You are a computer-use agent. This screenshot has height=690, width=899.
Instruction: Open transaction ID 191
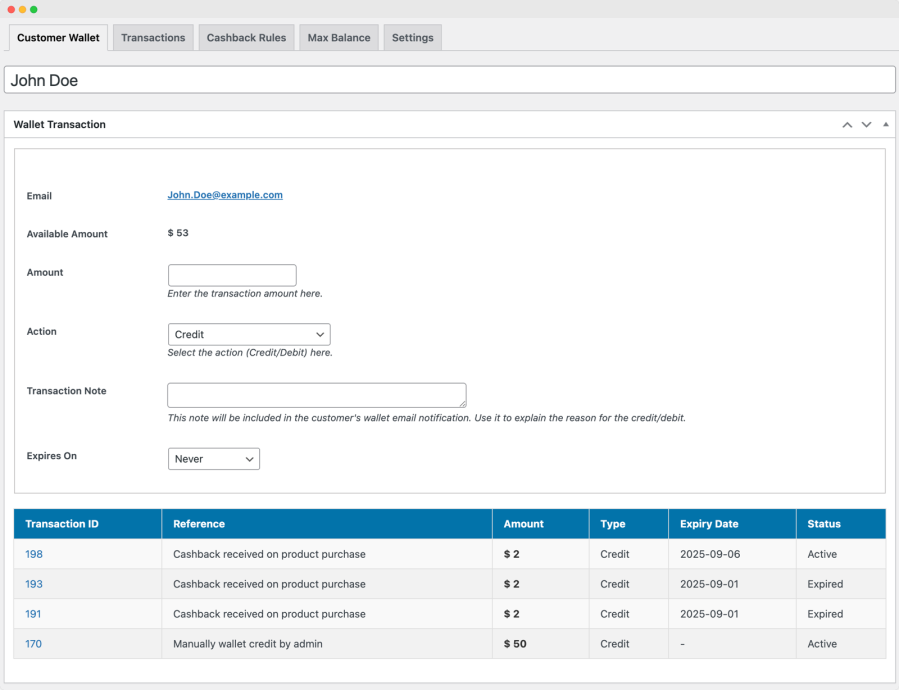[33, 614]
